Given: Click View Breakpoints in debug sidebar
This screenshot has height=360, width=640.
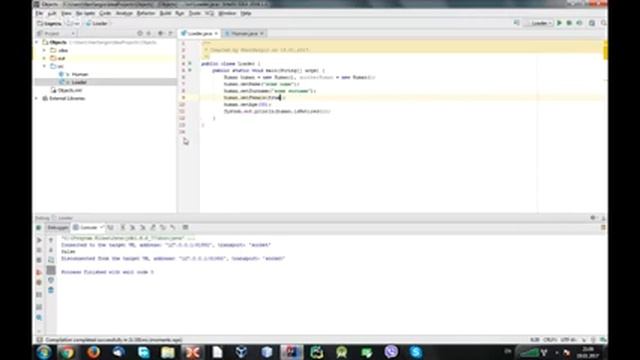Looking at the screenshot, I should 39,272.
